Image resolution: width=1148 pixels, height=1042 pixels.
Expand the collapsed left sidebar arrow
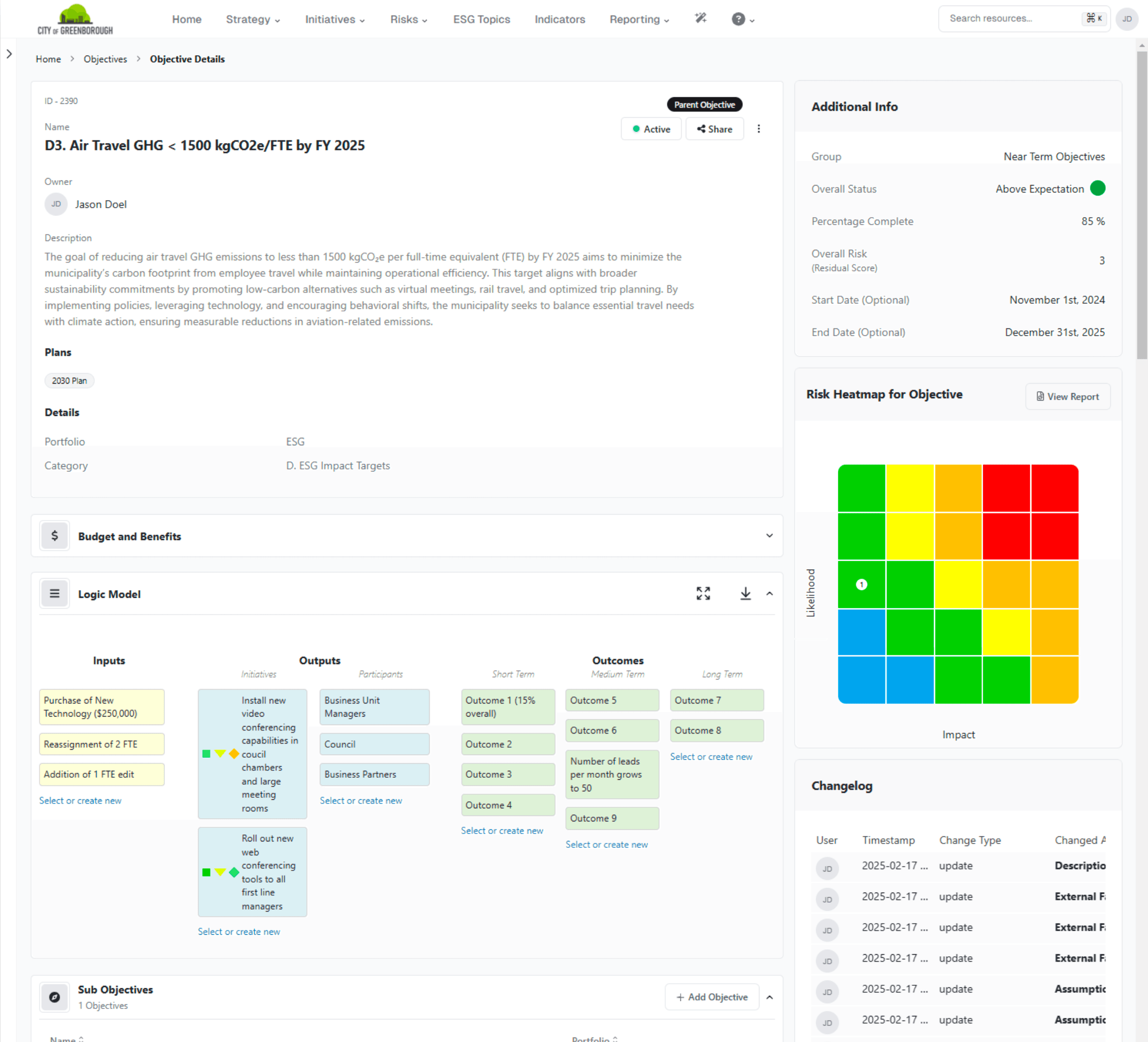9,54
